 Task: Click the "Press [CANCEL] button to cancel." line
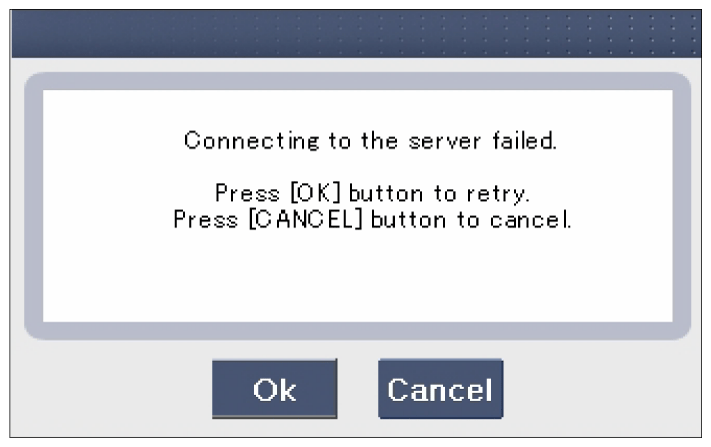pyautogui.click(x=372, y=220)
